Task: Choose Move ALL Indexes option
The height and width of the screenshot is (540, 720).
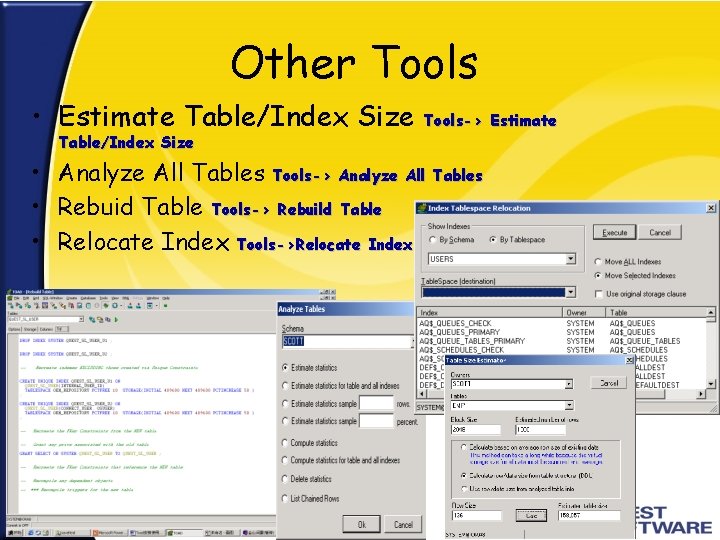Action: coord(597,262)
